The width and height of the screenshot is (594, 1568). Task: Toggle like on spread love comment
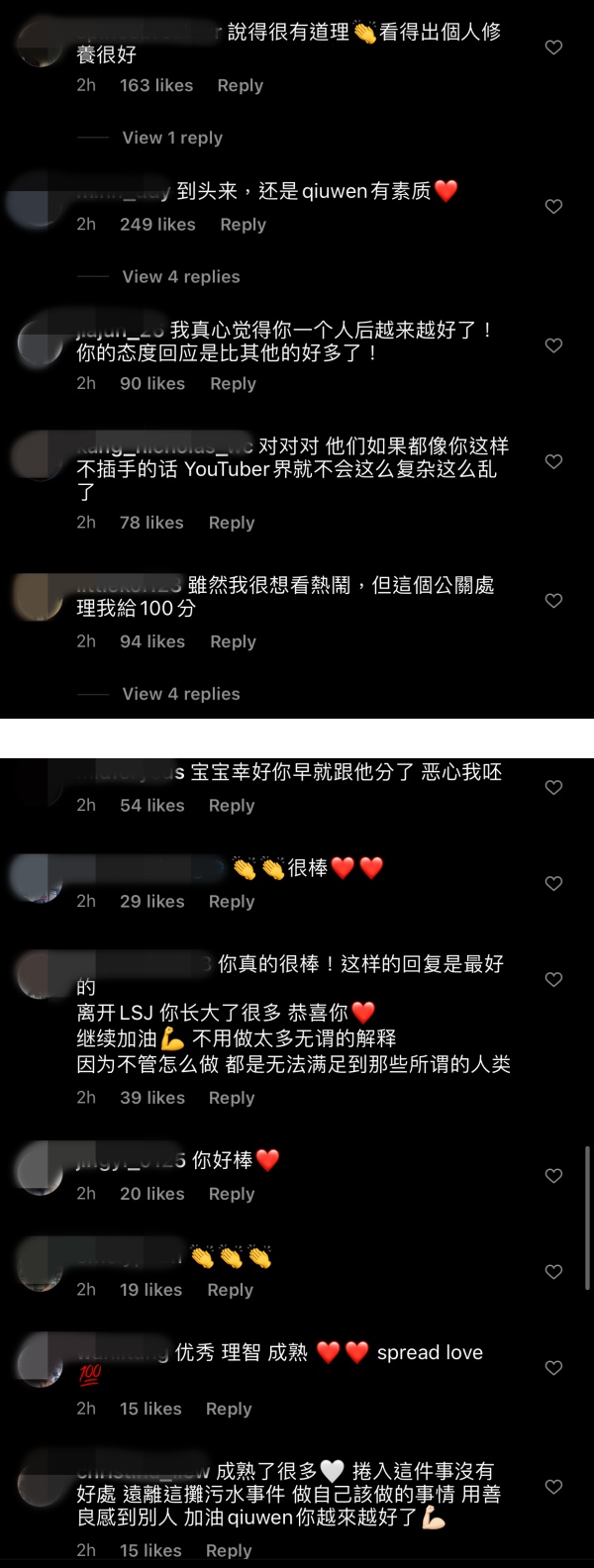[x=554, y=1368]
